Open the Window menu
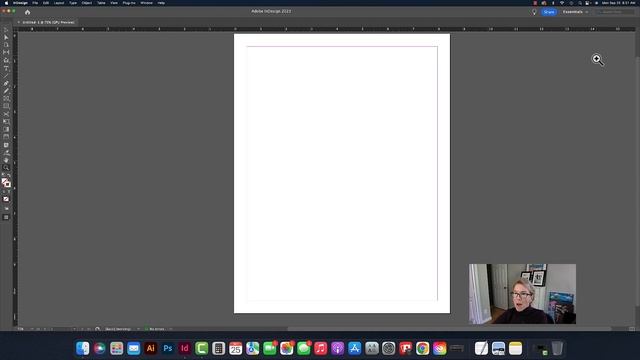 click(x=147, y=3)
